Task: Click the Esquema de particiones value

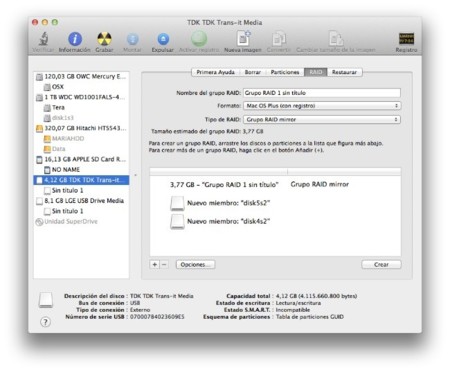Action: (310, 317)
